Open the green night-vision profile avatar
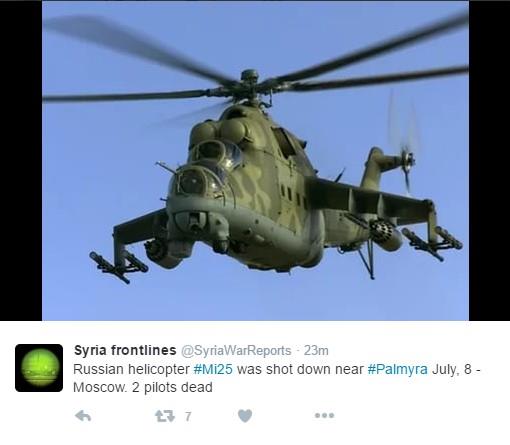 39,368
